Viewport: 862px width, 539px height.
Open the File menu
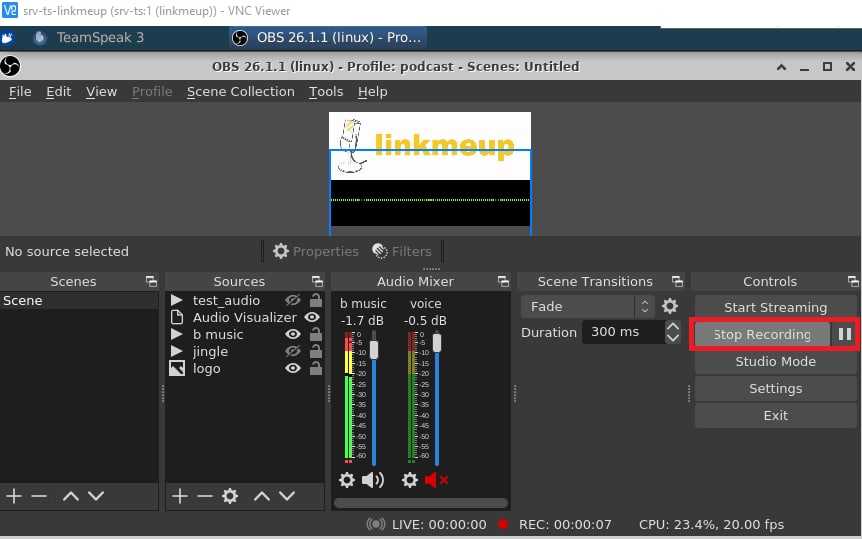coord(20,91)
